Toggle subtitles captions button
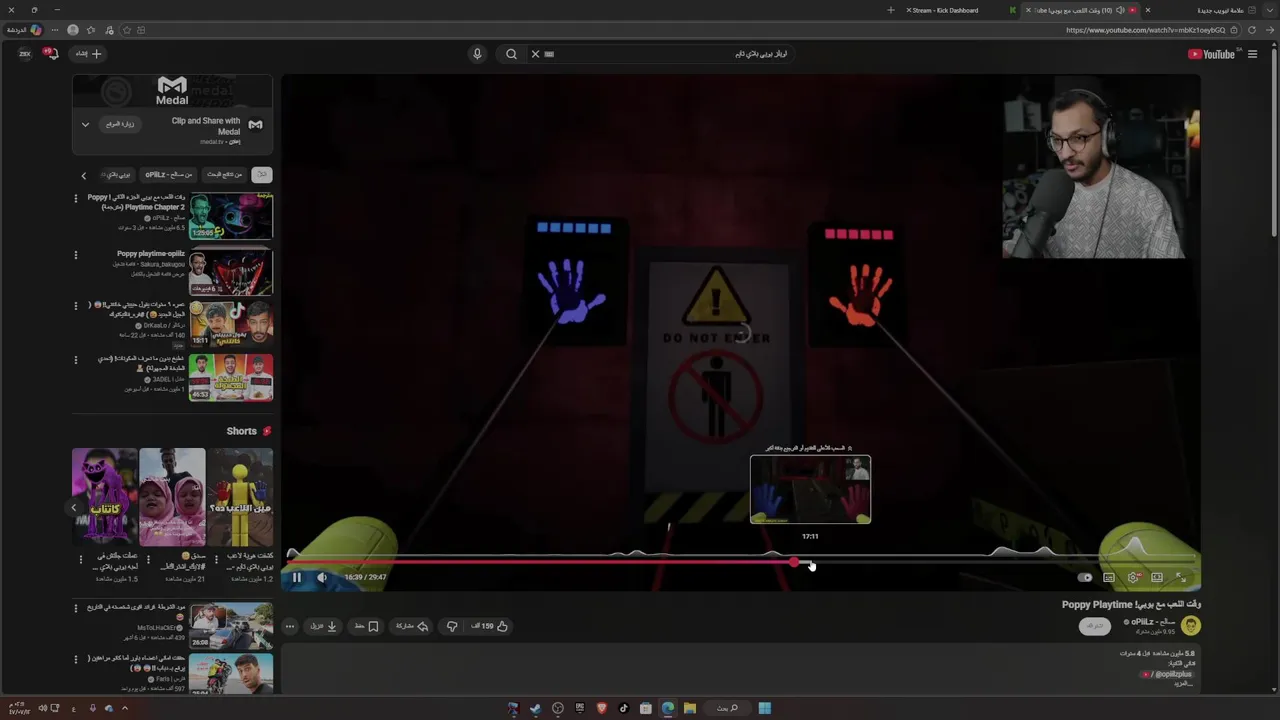This screenshot has width=1280, height=720. coord(1109,577)
